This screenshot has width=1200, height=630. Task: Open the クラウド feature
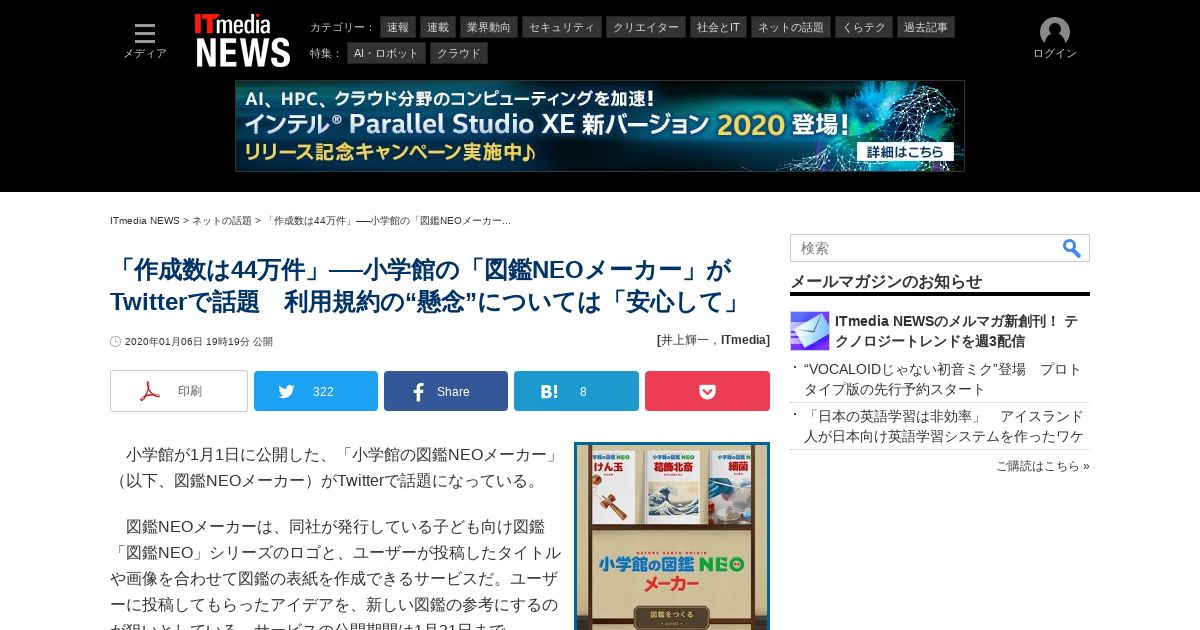[x=459, y=53]
